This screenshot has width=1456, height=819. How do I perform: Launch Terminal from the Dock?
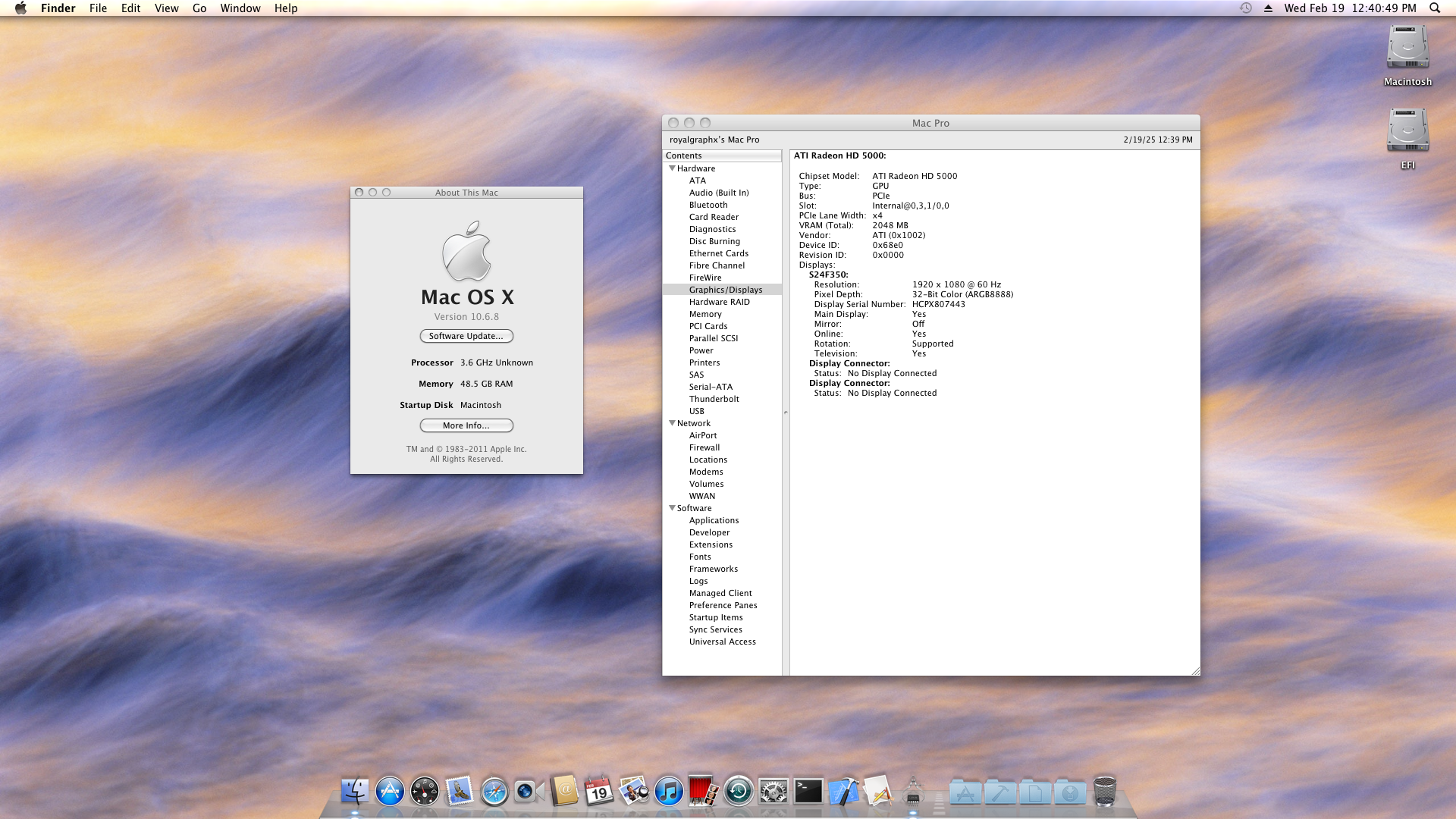point(808,792)
